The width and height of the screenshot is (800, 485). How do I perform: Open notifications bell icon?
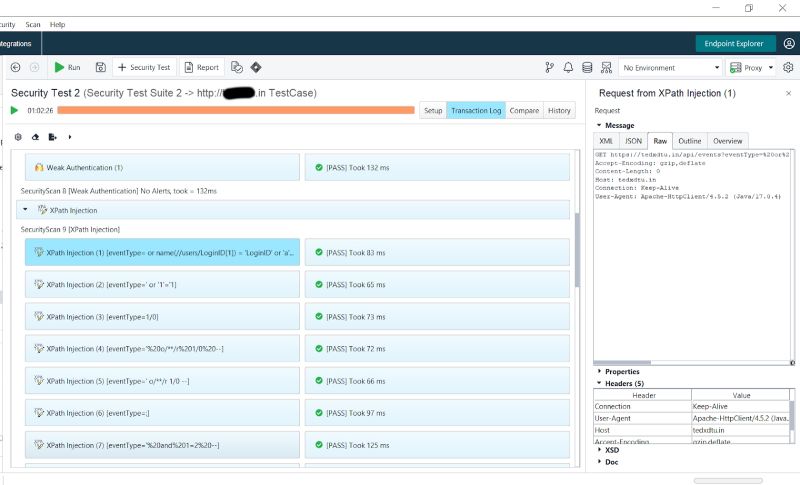[568, 67]
